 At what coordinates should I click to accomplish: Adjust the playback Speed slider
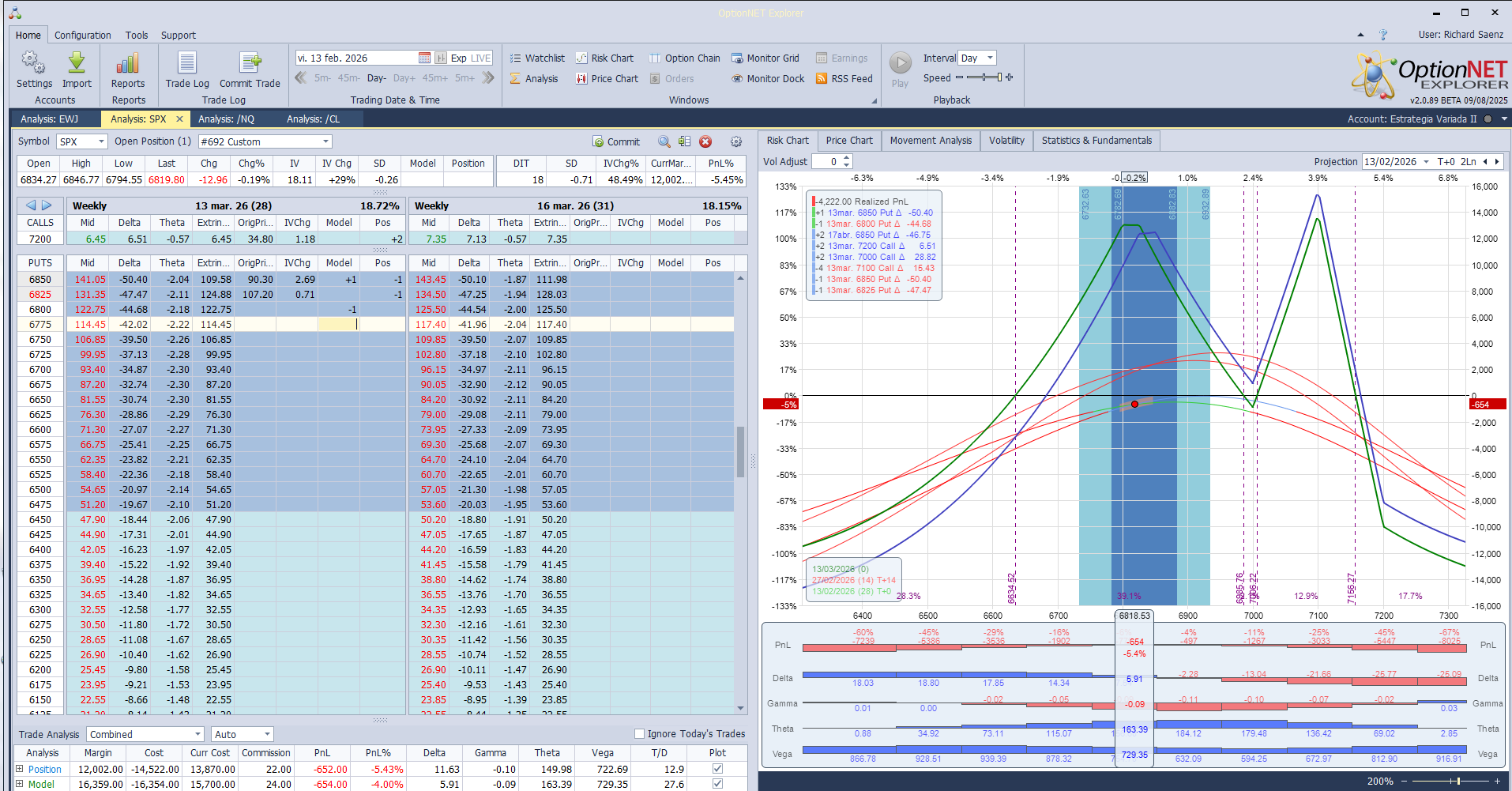984,77
